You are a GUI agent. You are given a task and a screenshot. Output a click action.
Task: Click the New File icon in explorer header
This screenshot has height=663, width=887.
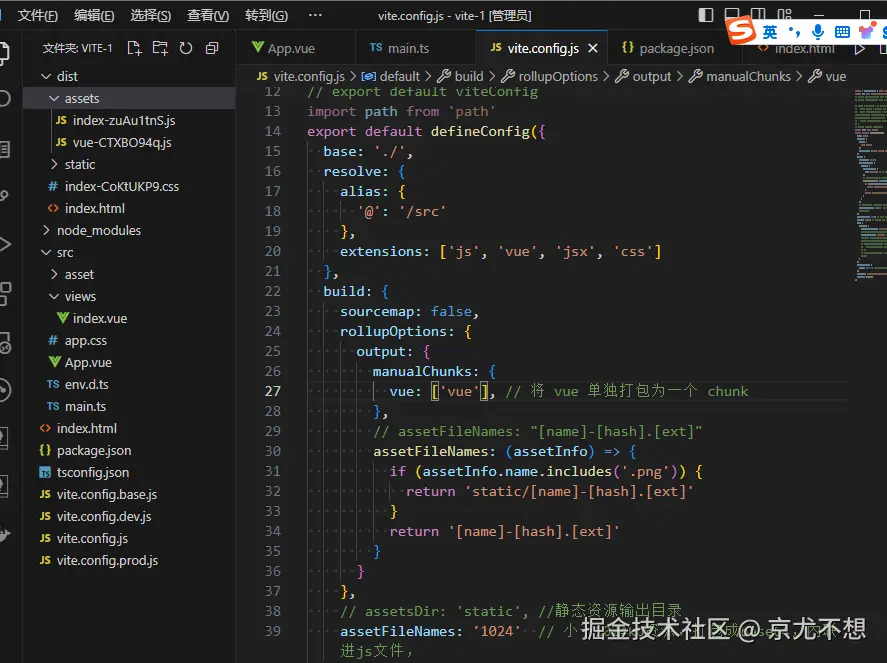(134, 48)
